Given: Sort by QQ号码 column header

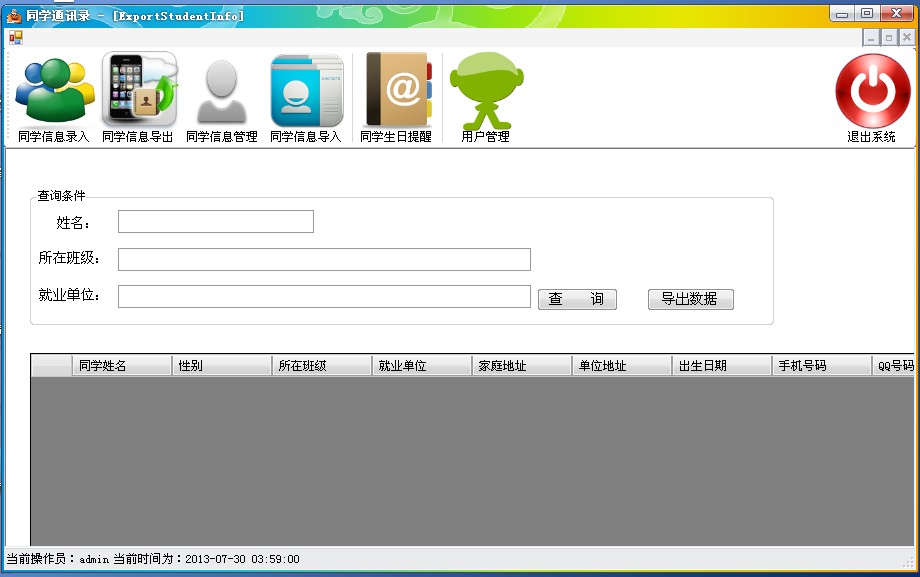Looking at the screenshot, I should tap(893, 366).
